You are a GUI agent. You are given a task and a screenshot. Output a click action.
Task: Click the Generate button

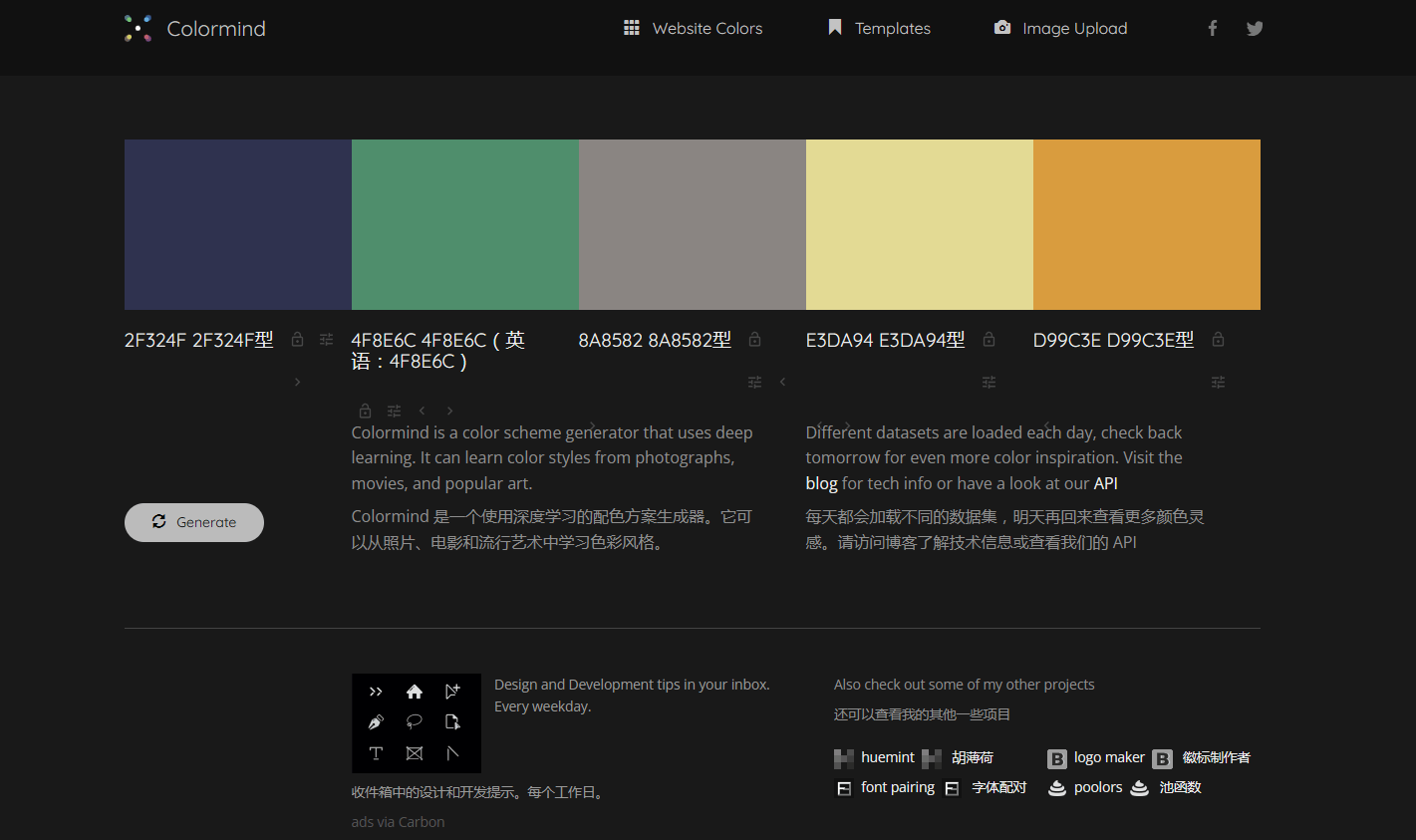coord(194,522)
